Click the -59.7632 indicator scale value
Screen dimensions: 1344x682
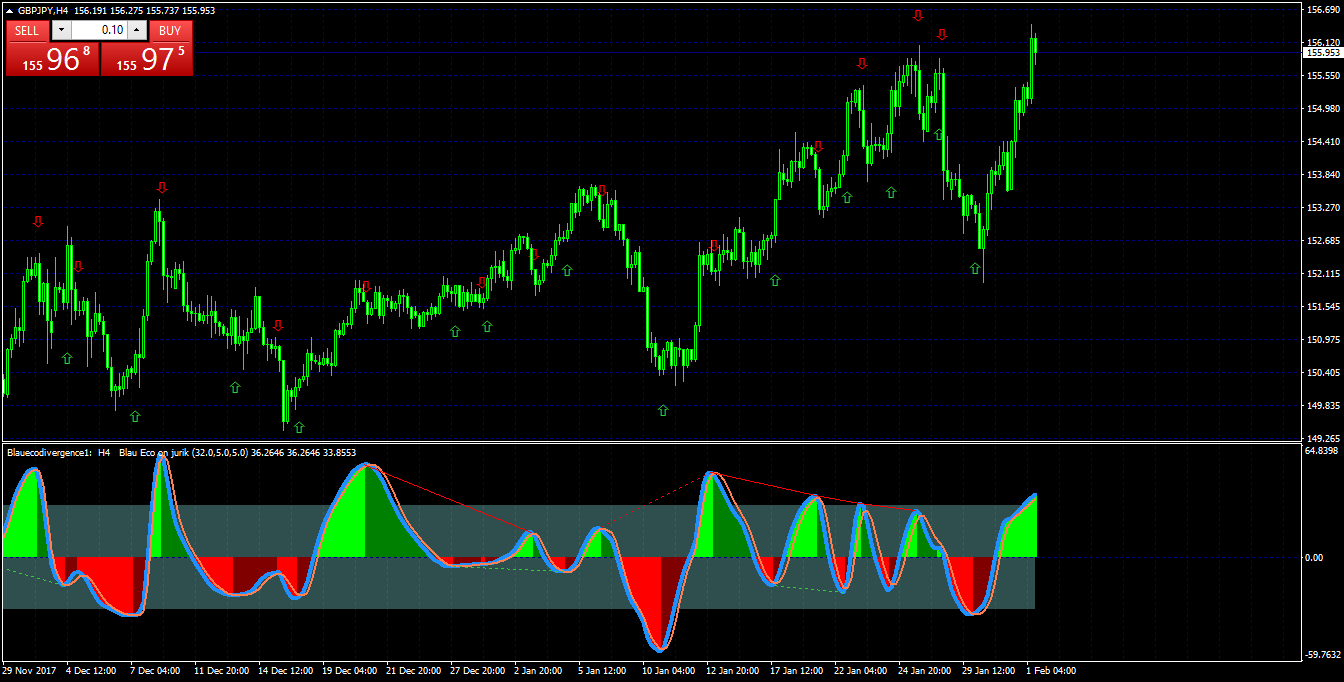click(1322, 655)
